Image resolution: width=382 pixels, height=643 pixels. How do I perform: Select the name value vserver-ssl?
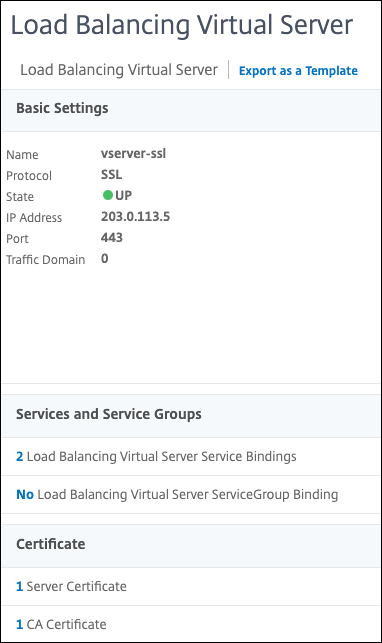click(x=134, y=153)
